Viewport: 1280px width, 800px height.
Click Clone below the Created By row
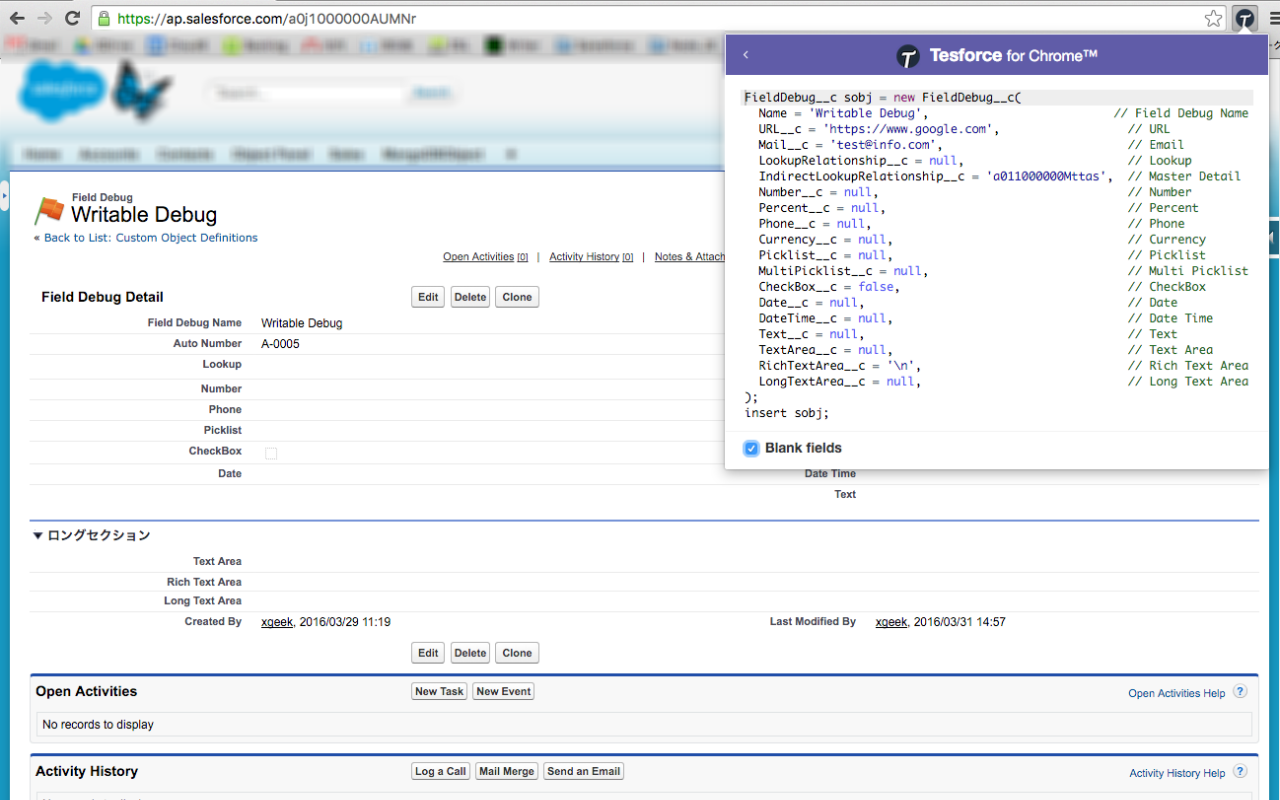coord(517,653)
